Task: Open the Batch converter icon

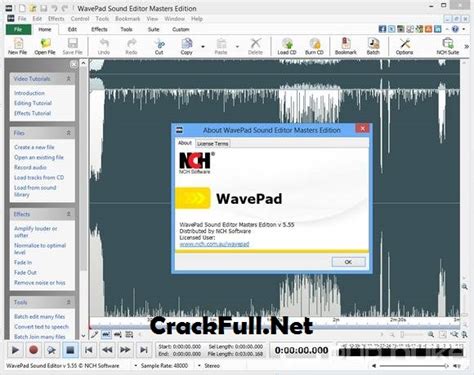Action: [373, 46]
